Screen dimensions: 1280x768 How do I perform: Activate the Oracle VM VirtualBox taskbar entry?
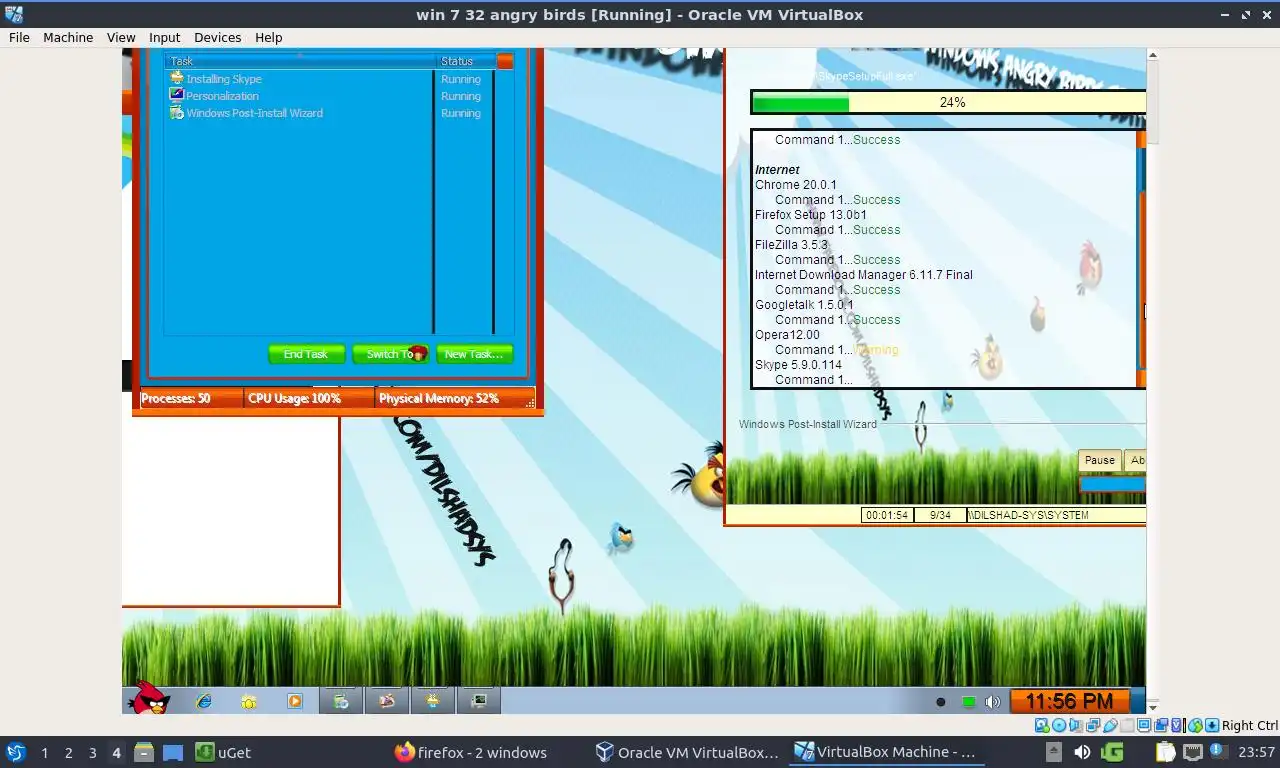click(686, 752)
